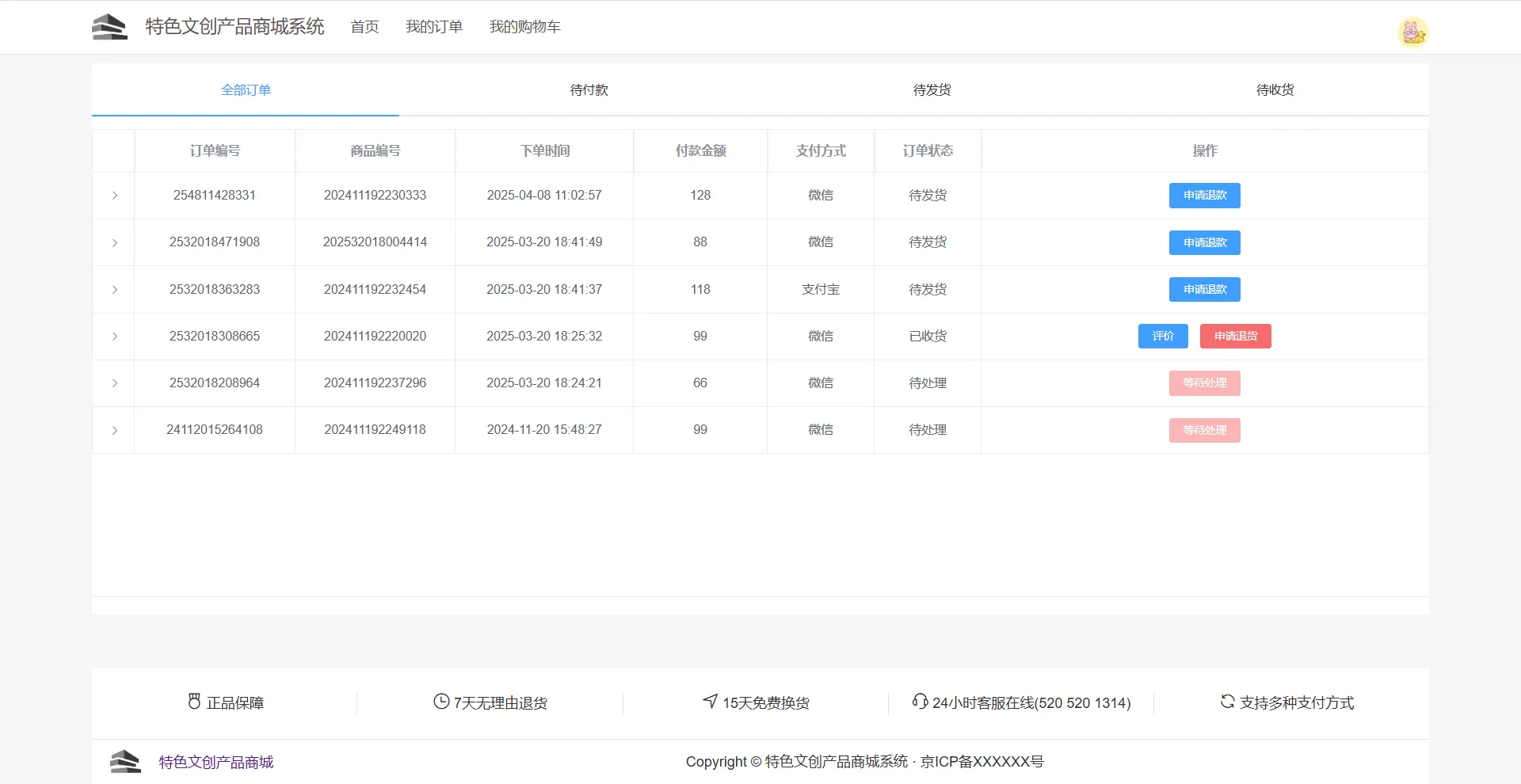Image resolution: width=1521 pixels, height=784 pixels.
Task: Click 评价 button for received order
Action: tap(1163, 337)
